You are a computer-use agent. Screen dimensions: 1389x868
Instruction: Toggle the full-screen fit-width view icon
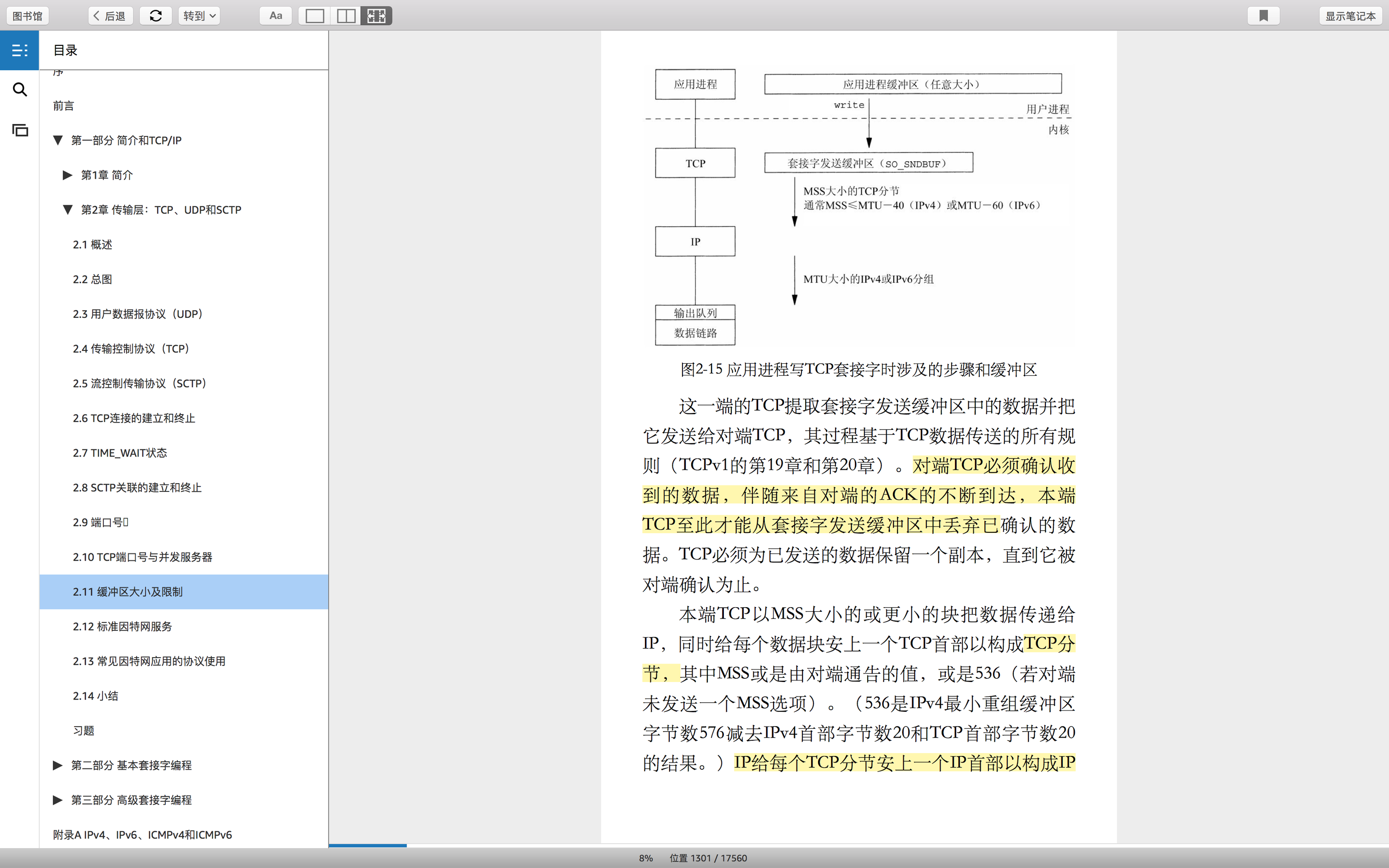[x=377, y=16]
